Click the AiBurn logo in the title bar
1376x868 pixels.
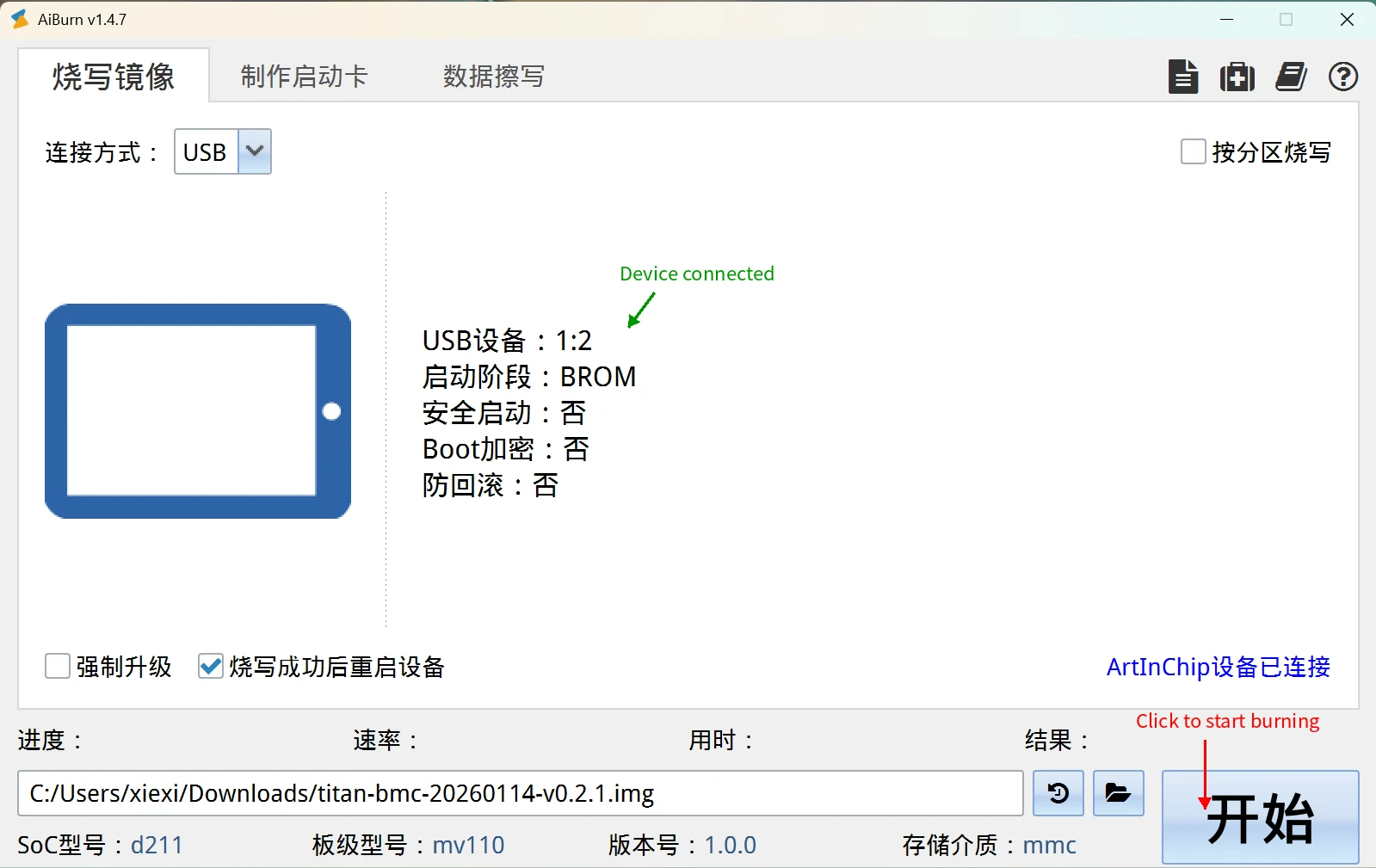19,19
